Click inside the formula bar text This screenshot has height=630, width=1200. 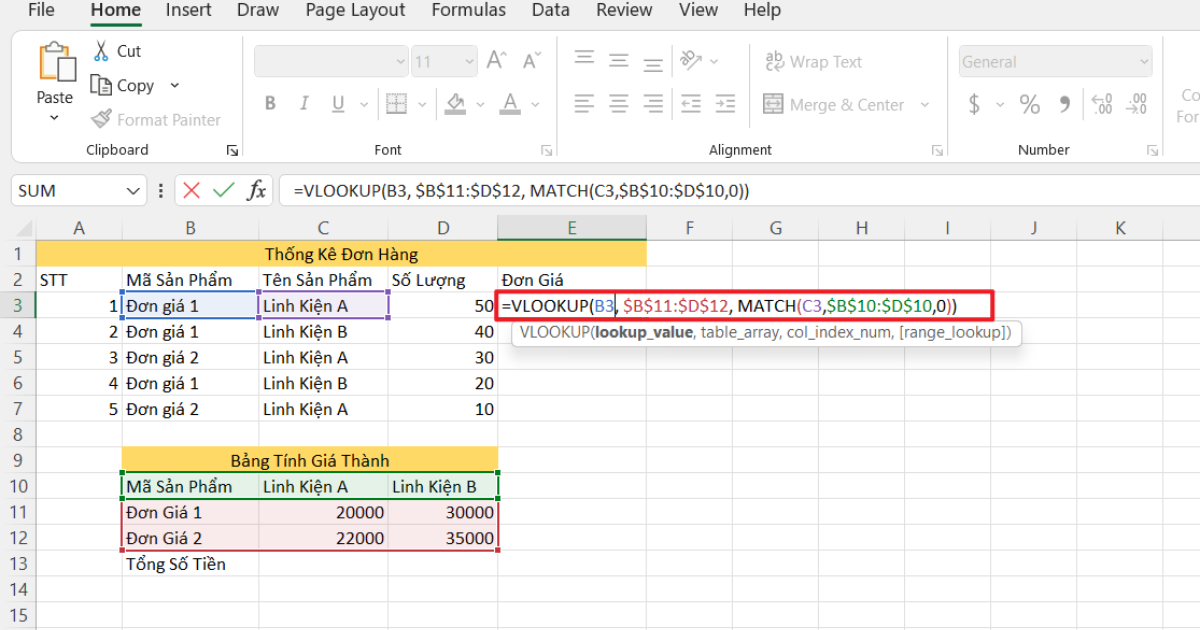[x=522, y=190]
